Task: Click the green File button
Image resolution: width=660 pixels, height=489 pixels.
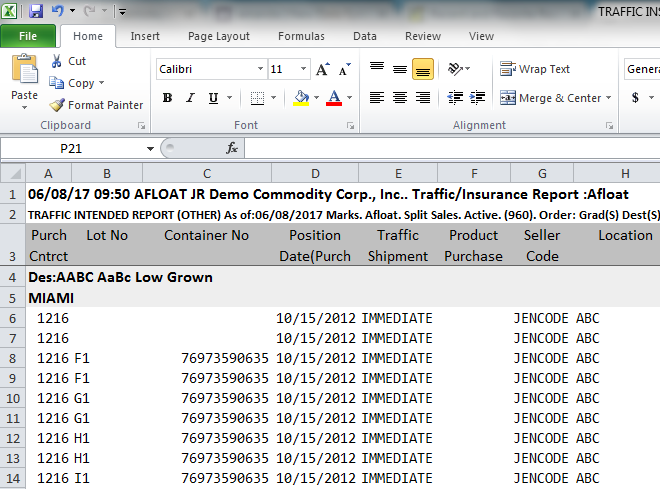Action: click(28, 36)
